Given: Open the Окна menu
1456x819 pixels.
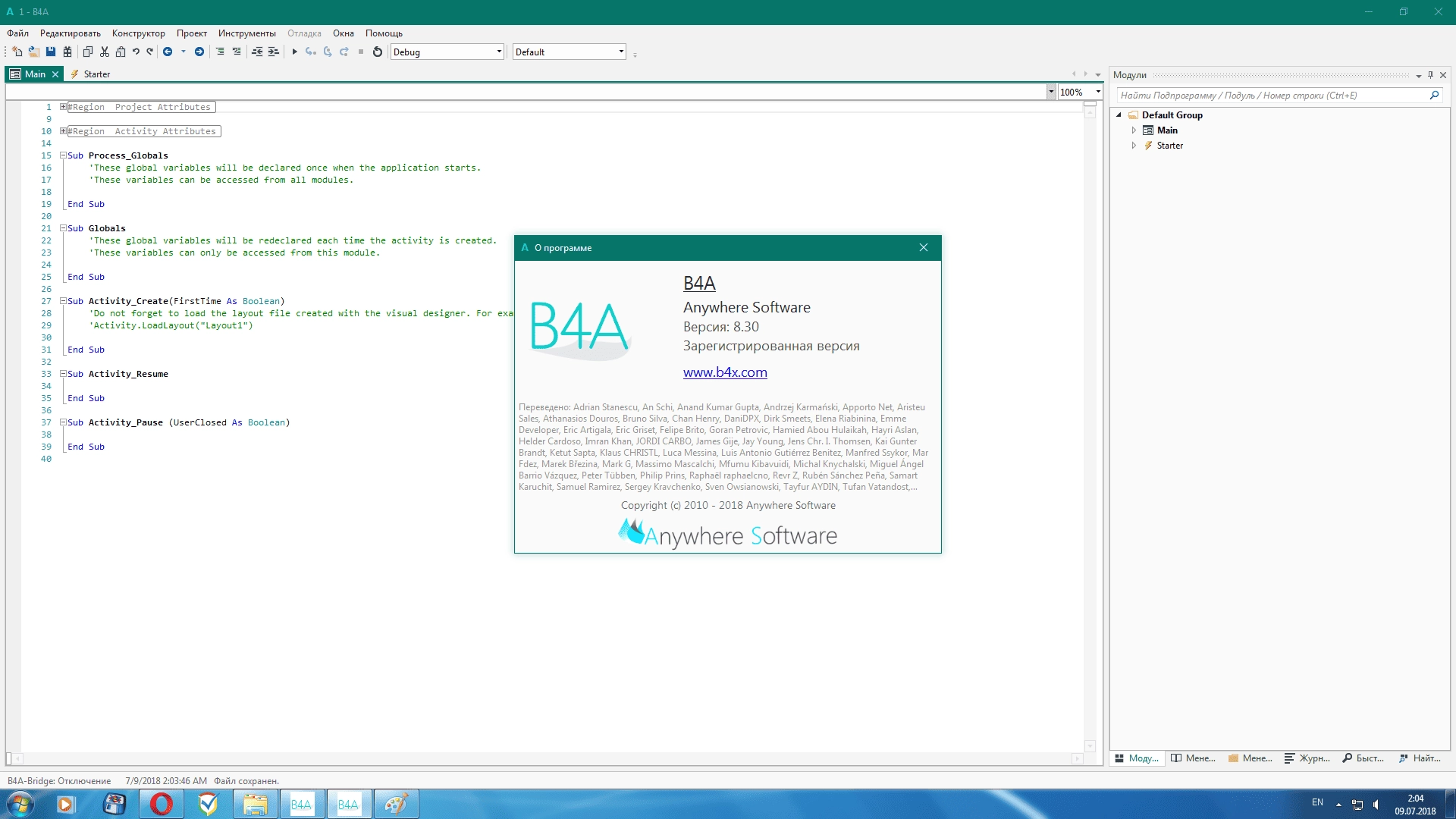Looking at the screenshot, I should (x=344, y=33).
